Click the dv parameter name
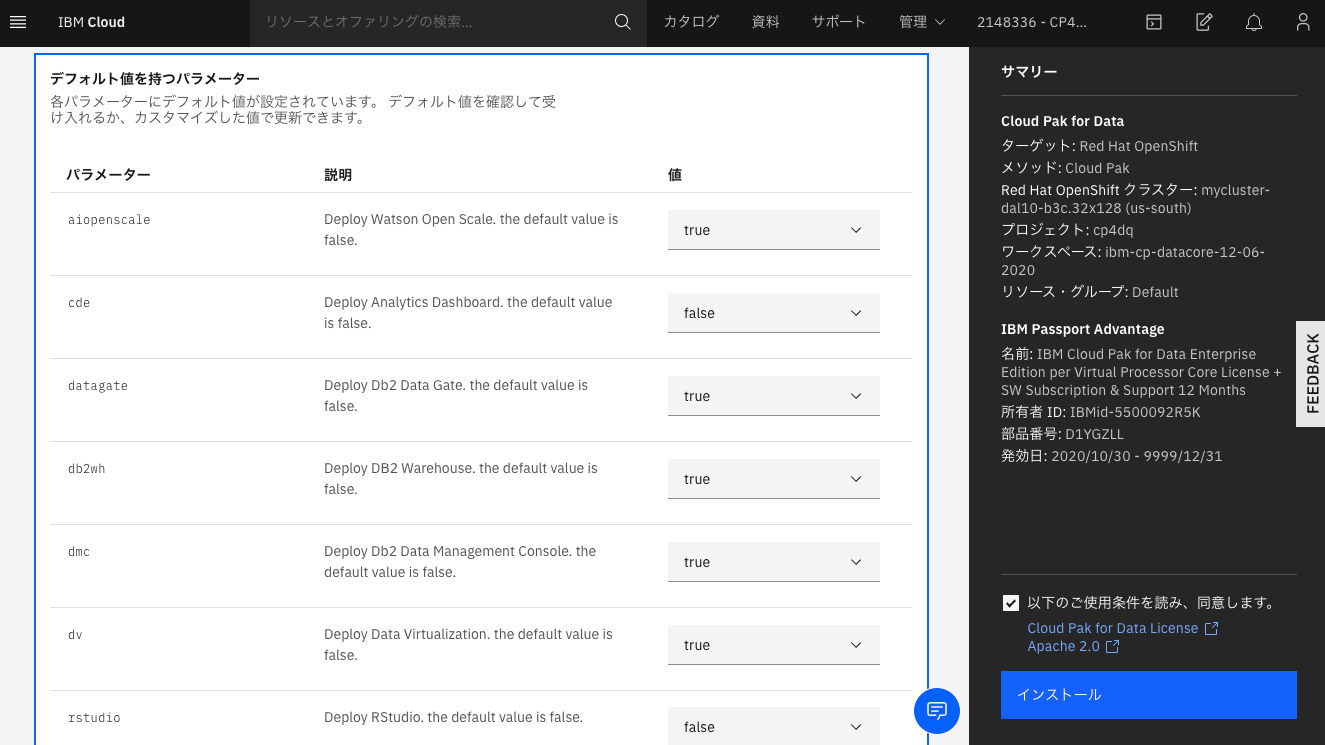 (75, 635)
